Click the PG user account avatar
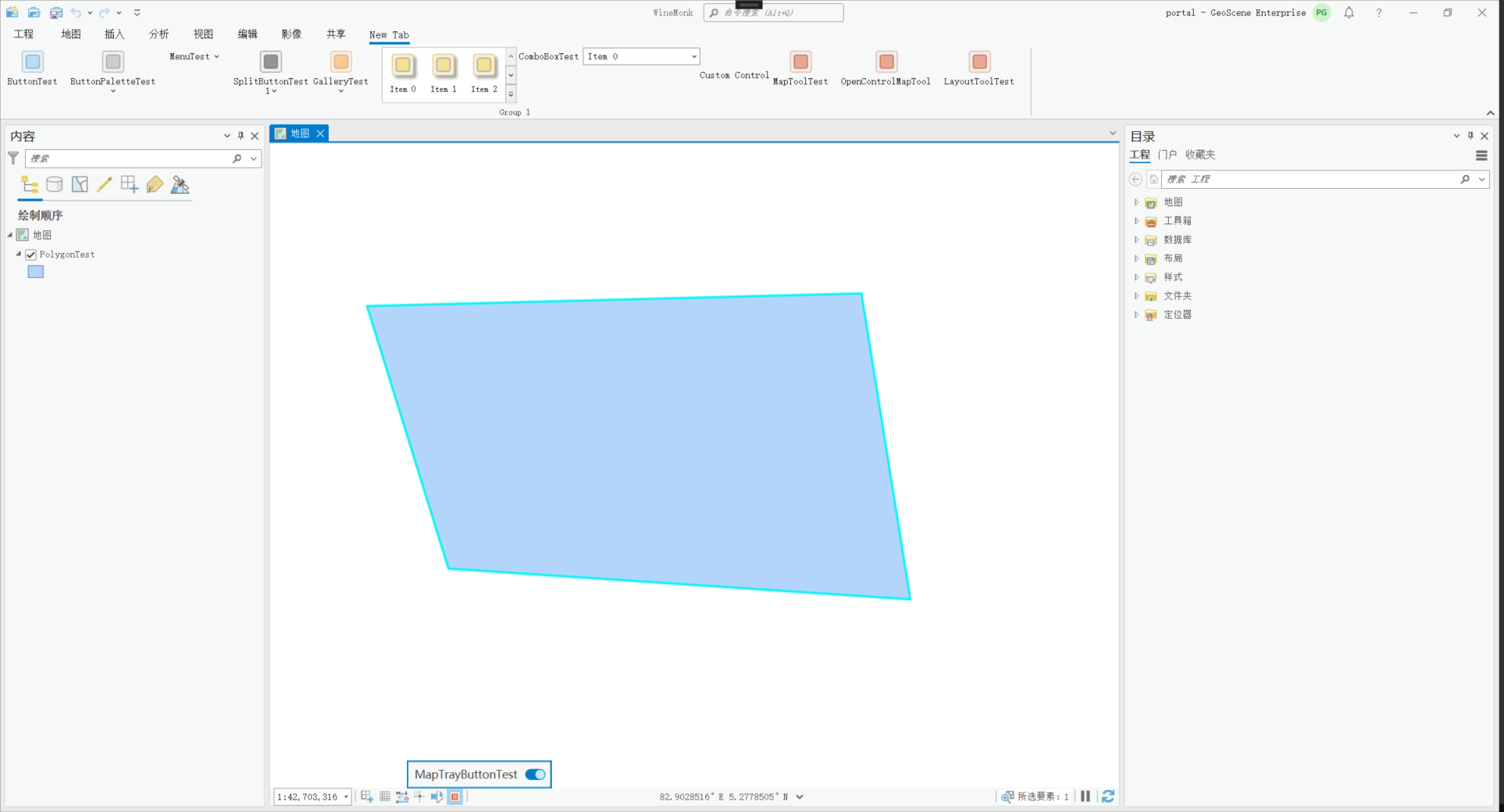1504x812 pixels. point(1321,12)
